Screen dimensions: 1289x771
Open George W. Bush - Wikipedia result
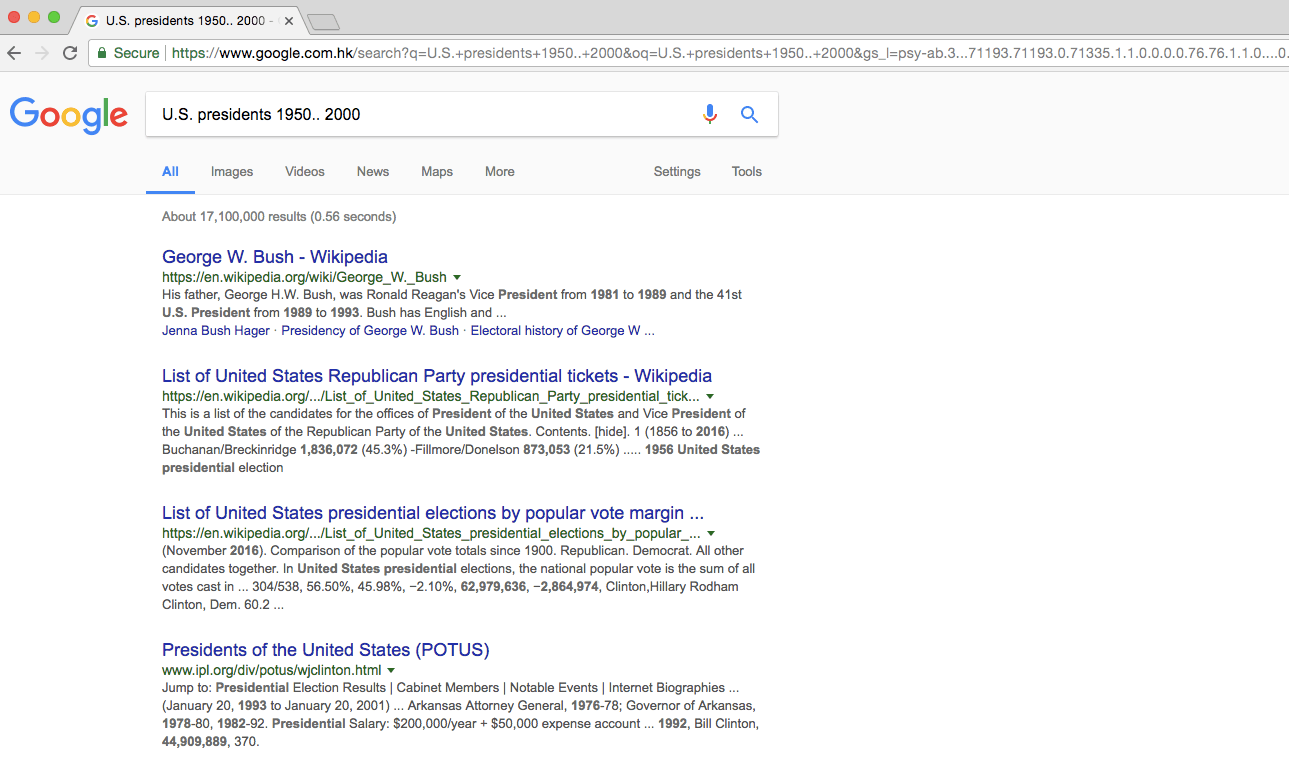pyautogui.click(x=275, y=257)
